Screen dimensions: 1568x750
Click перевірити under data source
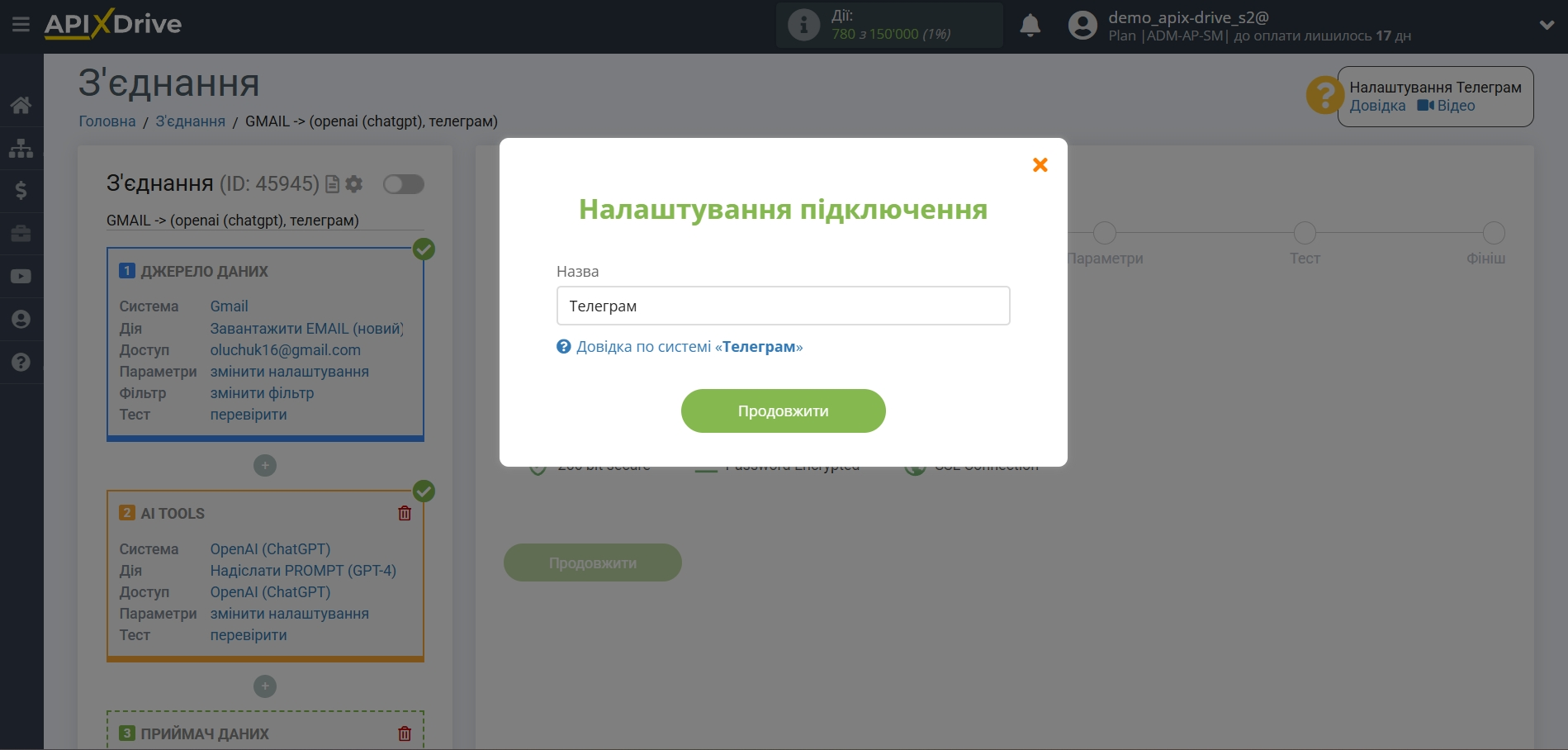[249, 415]
